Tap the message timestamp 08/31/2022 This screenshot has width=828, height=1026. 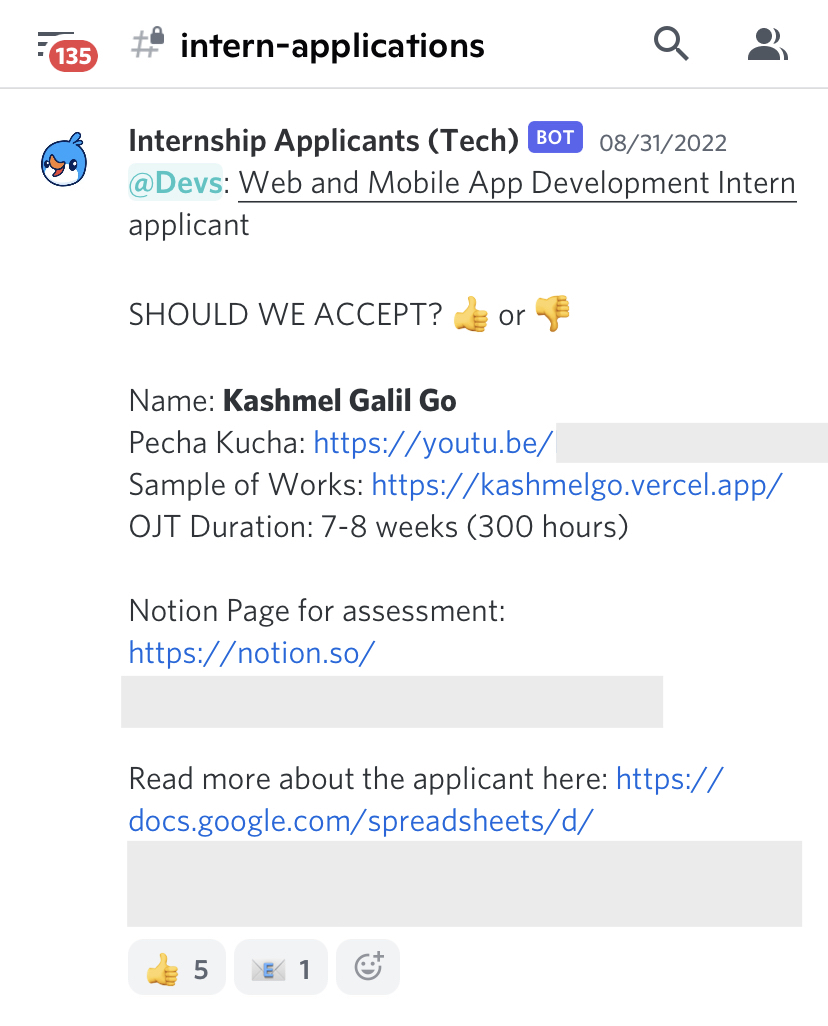pyautogui.click(x=663, y=142)
